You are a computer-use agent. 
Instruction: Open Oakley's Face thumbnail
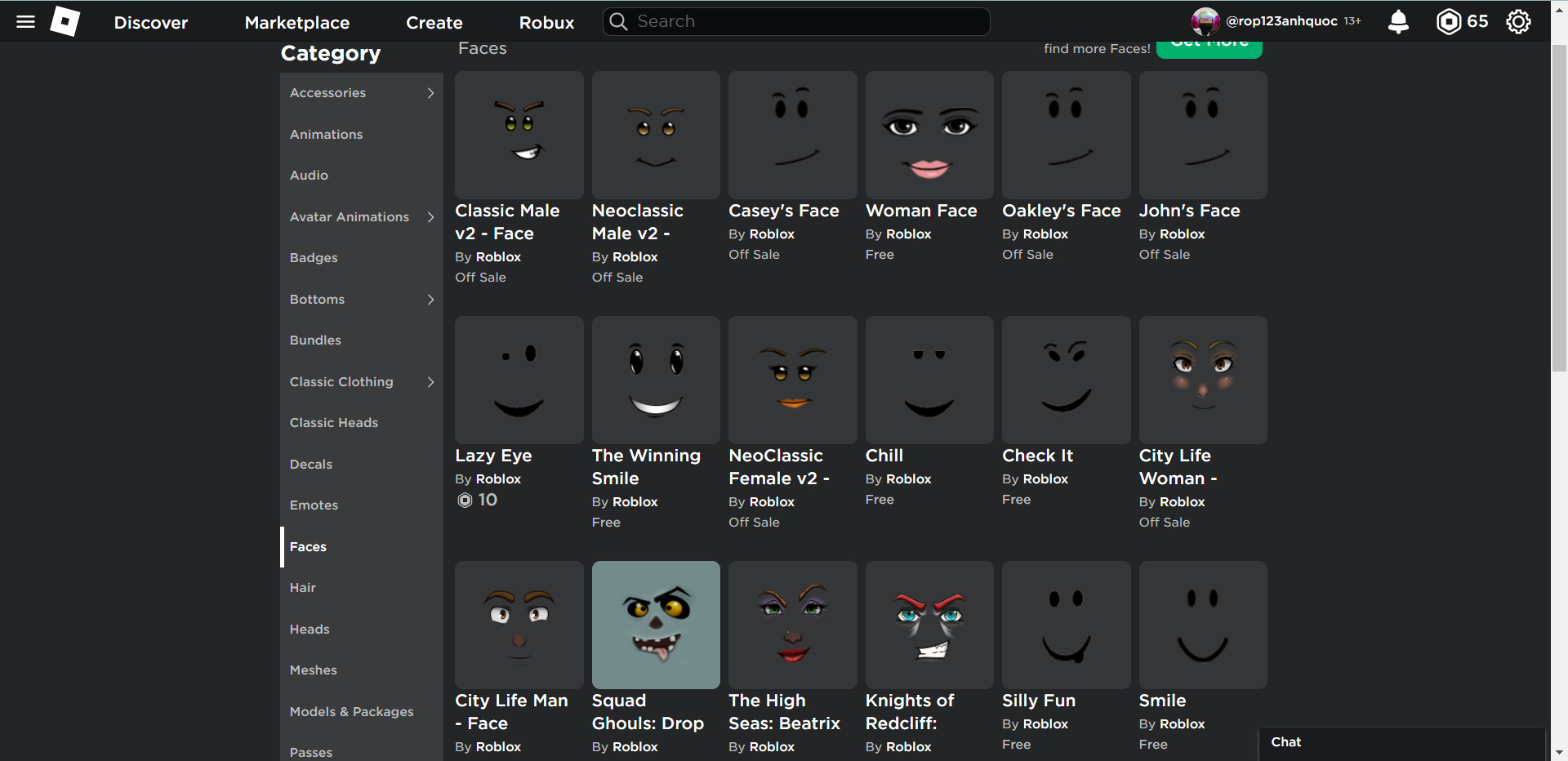pyautogui.click(x=1067, y=135)
